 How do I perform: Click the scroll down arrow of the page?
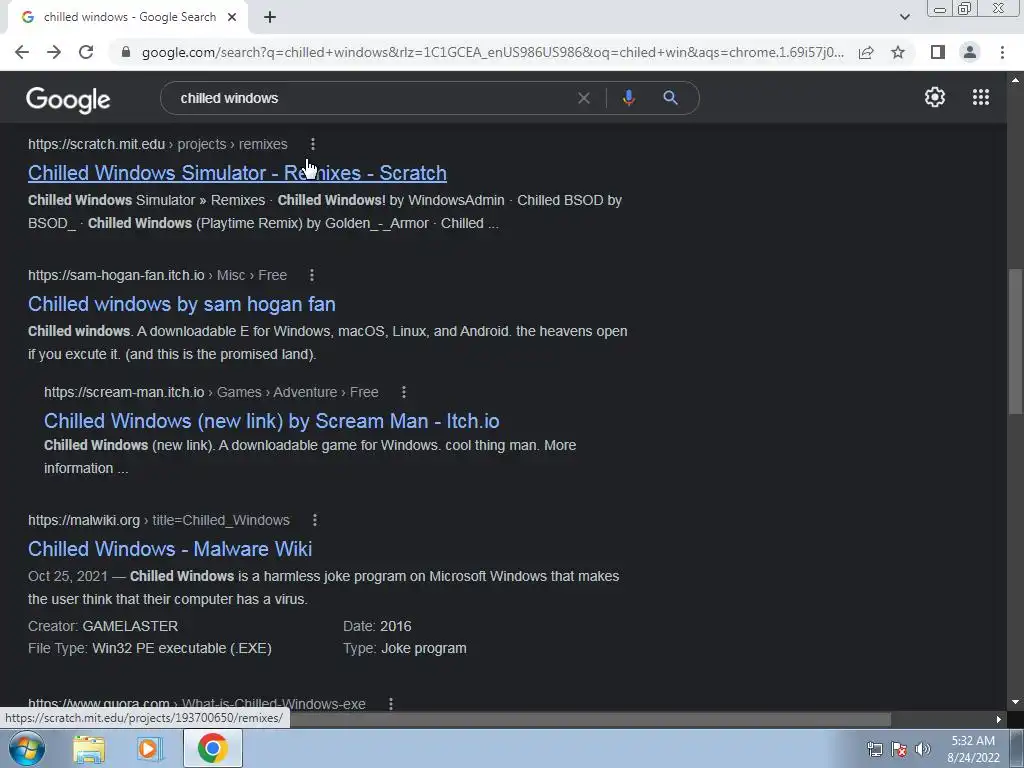coord(1015,703)
